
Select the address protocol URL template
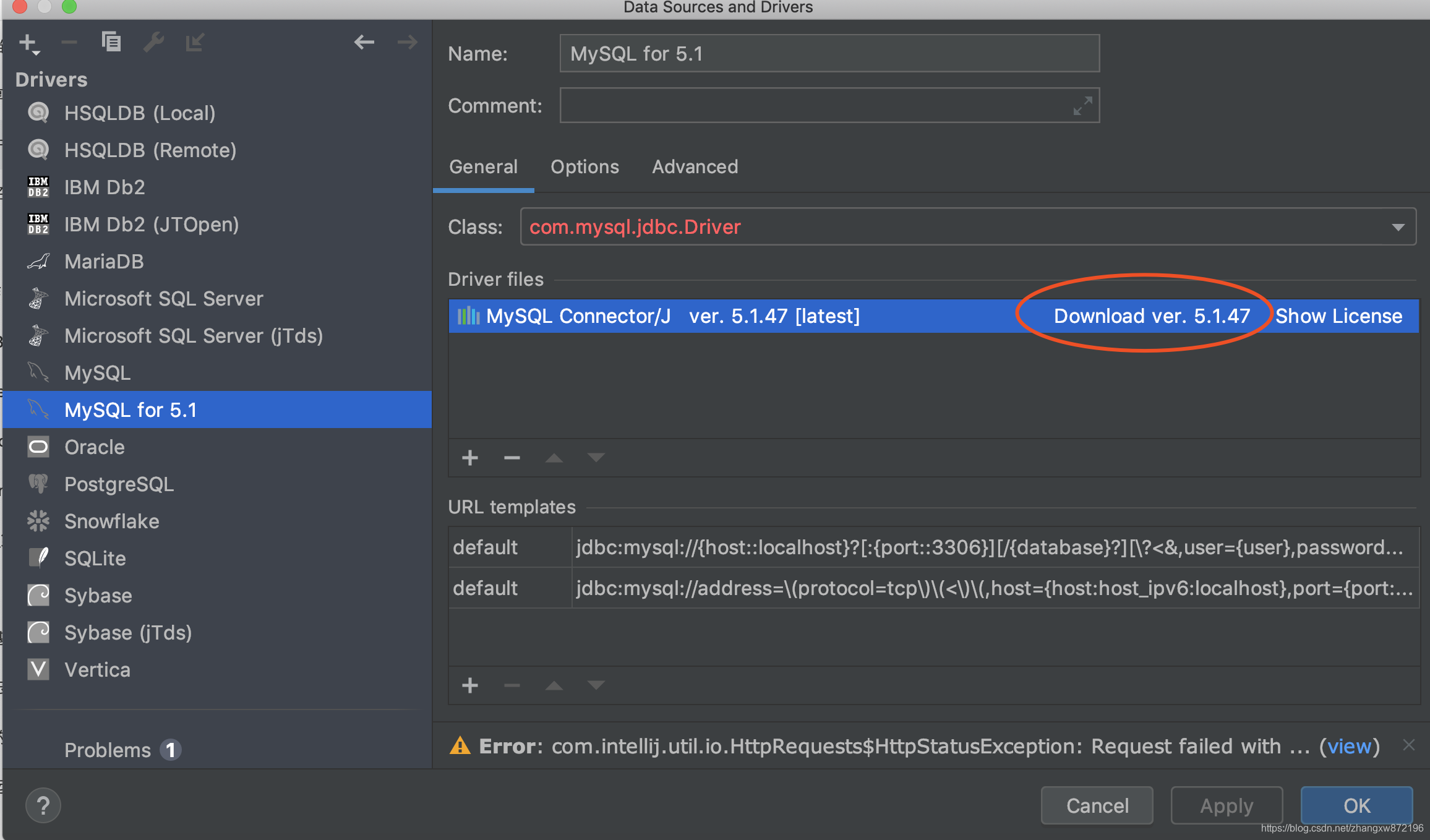click(934, 588)
